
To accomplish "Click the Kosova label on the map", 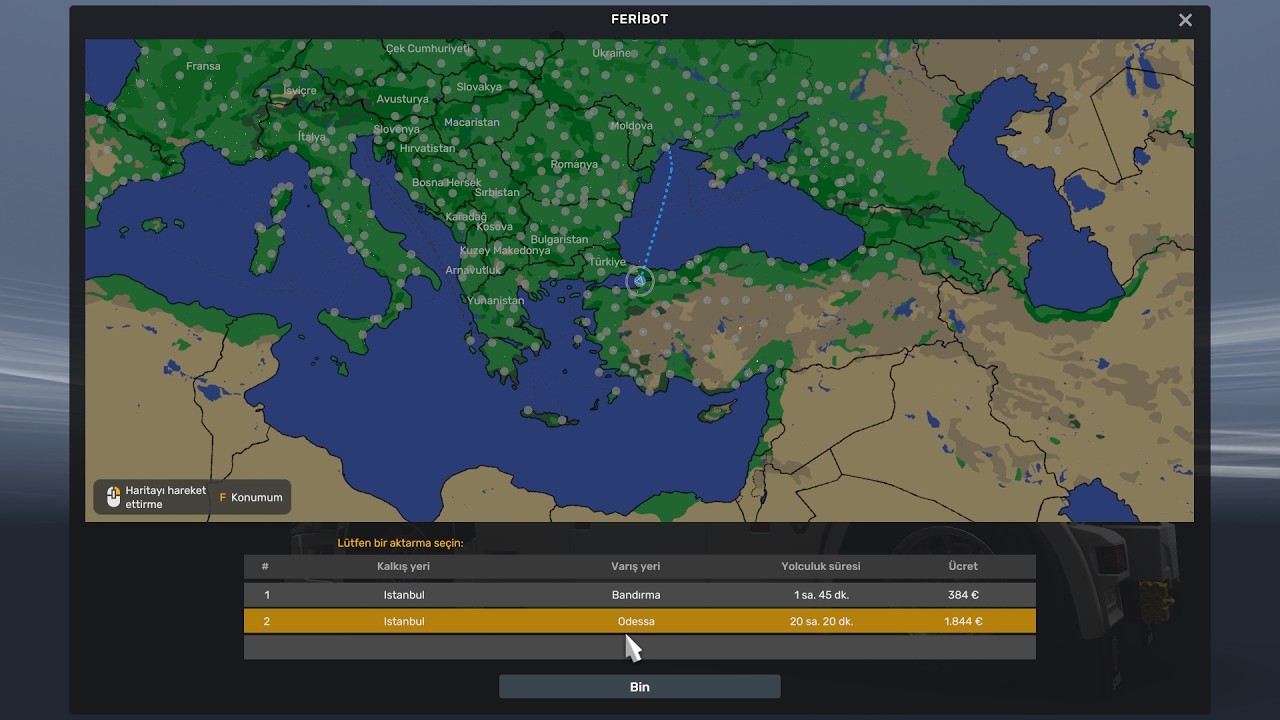I will click(x=494, y=227).
